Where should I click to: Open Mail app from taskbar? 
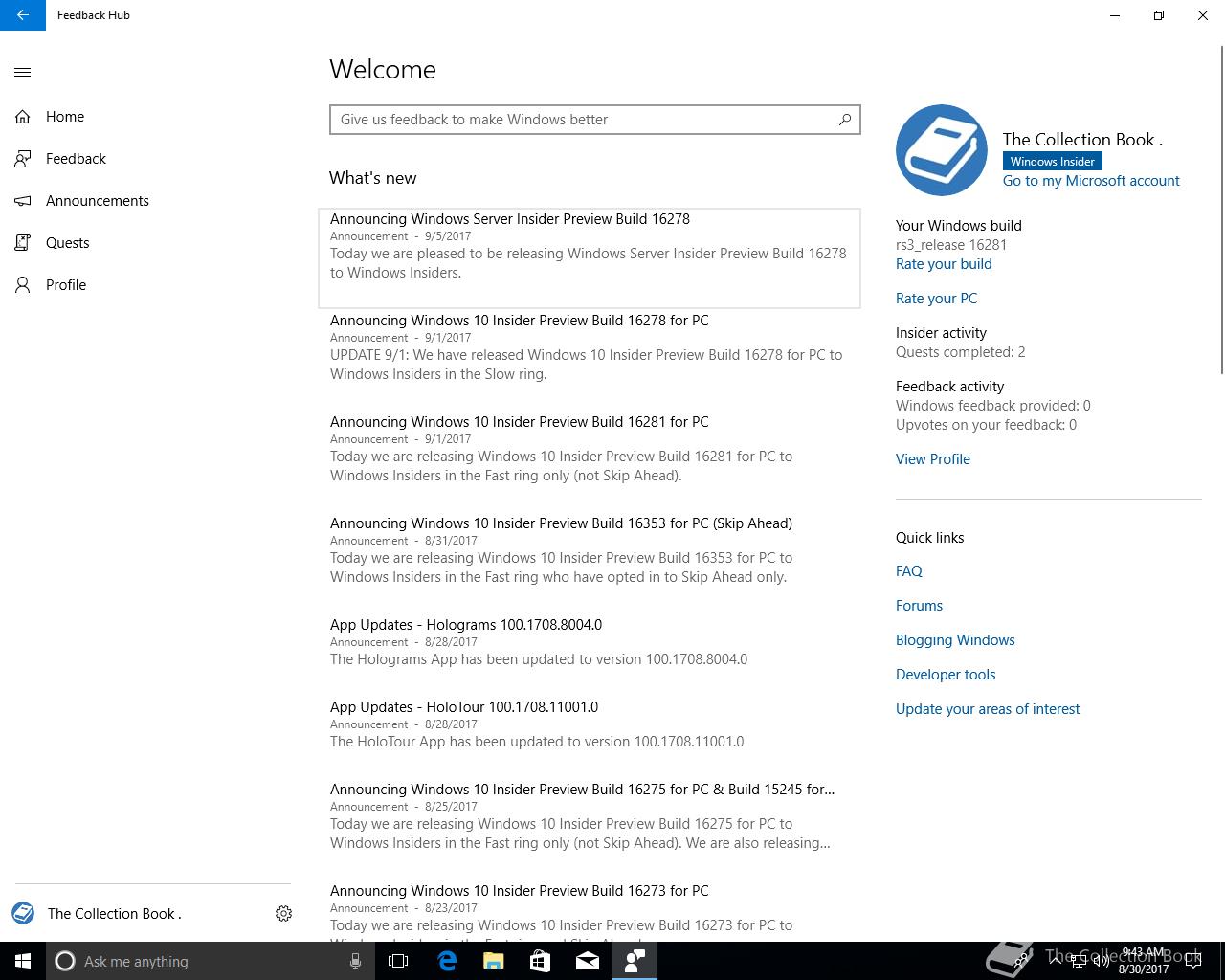587,961
